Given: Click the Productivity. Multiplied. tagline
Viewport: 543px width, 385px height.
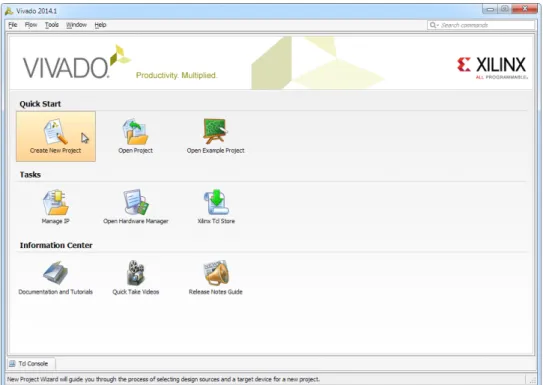Looking at the screenshot, I should [177, 75].
